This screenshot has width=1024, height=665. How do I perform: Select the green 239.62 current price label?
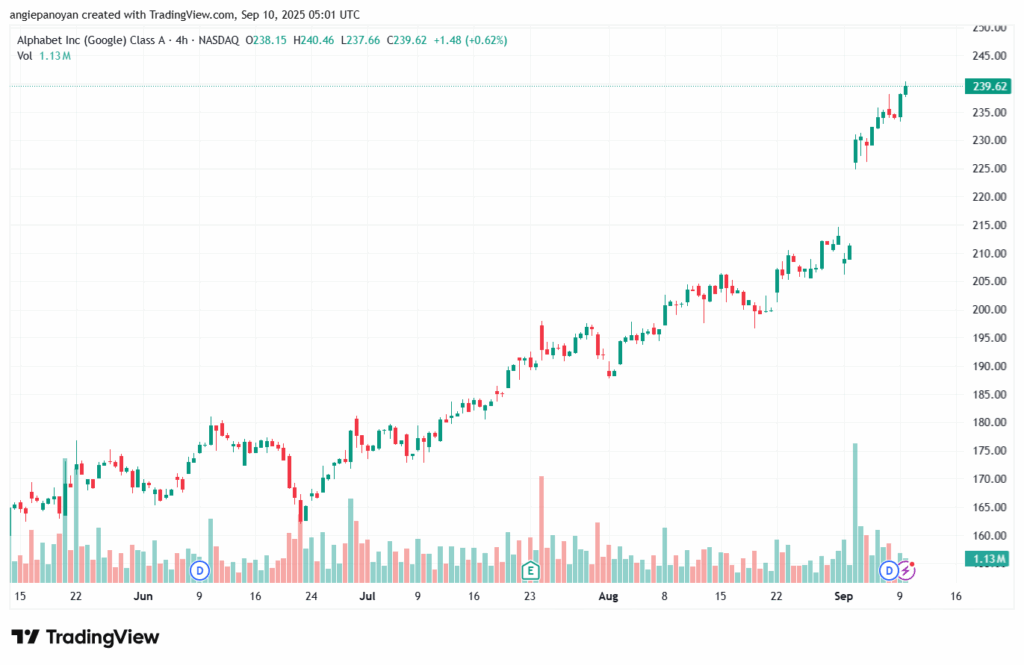tap(987, 87)
